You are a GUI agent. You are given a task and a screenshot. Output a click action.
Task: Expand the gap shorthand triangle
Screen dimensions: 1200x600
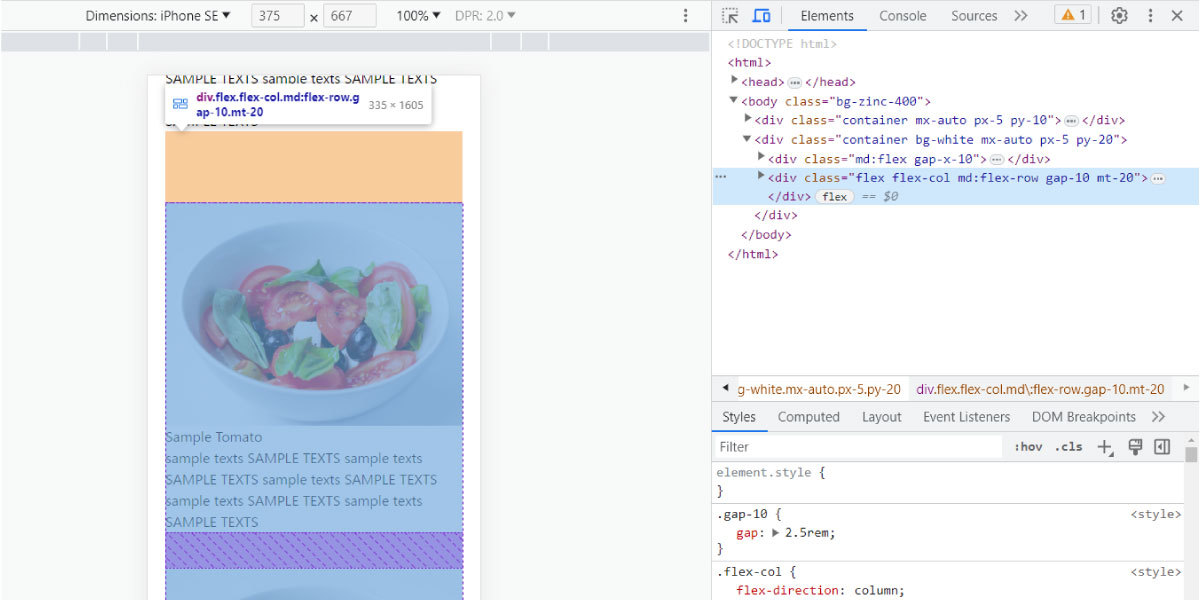pos(777,533)
